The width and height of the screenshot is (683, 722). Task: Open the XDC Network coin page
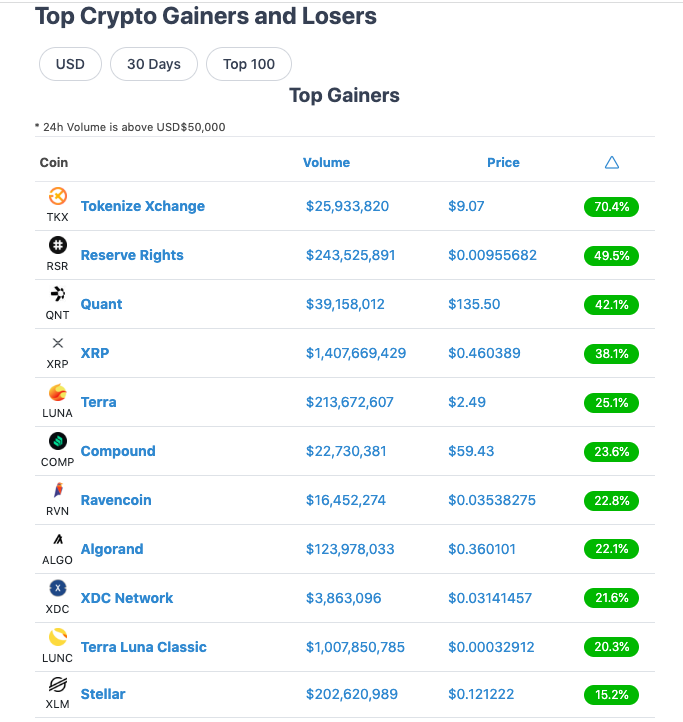[x=127, y=598]
